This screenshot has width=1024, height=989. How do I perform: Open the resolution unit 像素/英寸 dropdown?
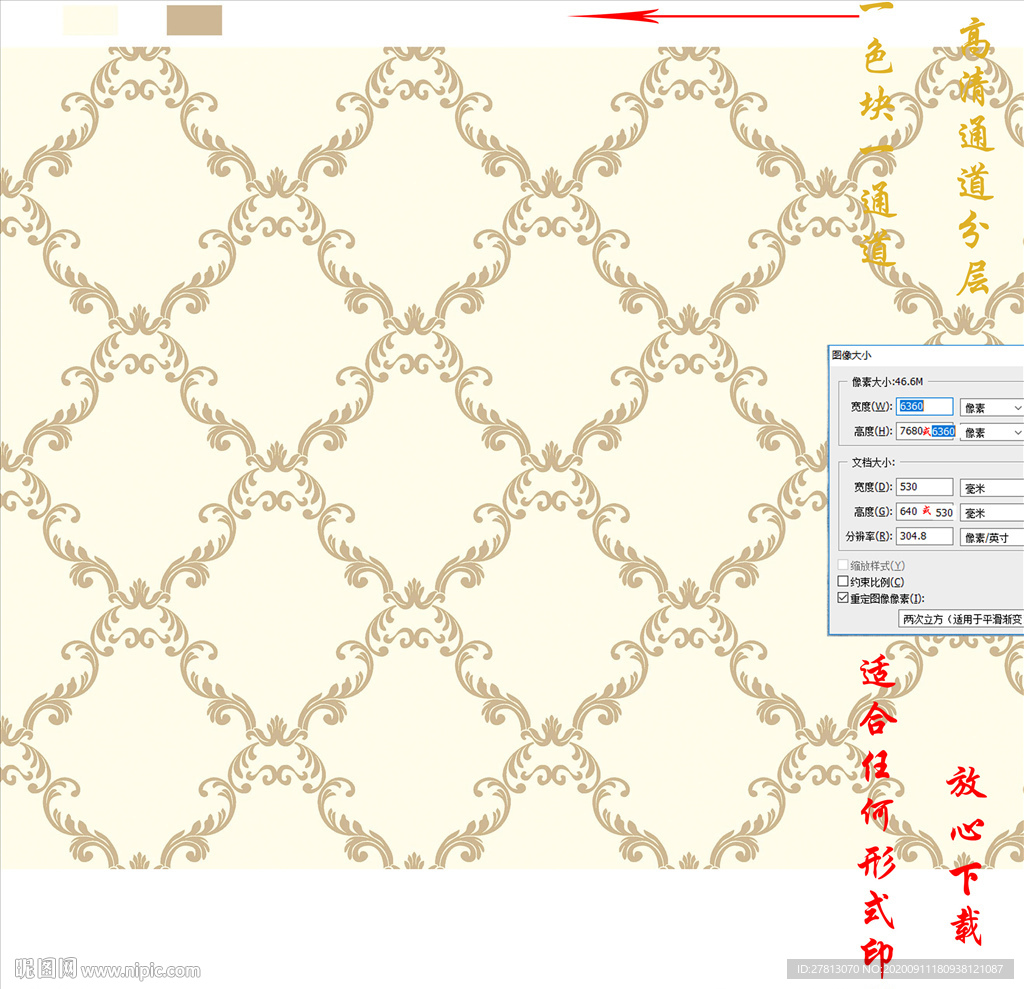[991, 538]
